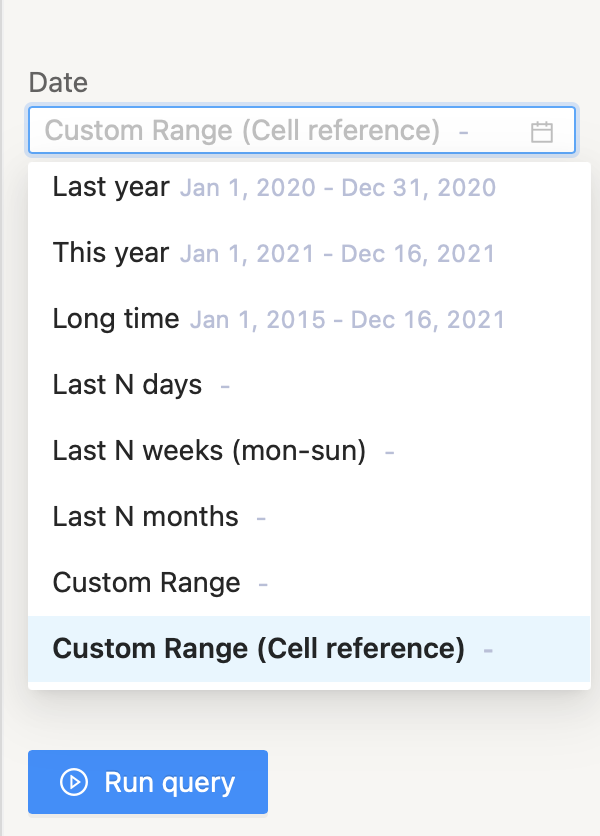Open the calendar icon in Date field
The image size is (600, 836).
(541, 132)
